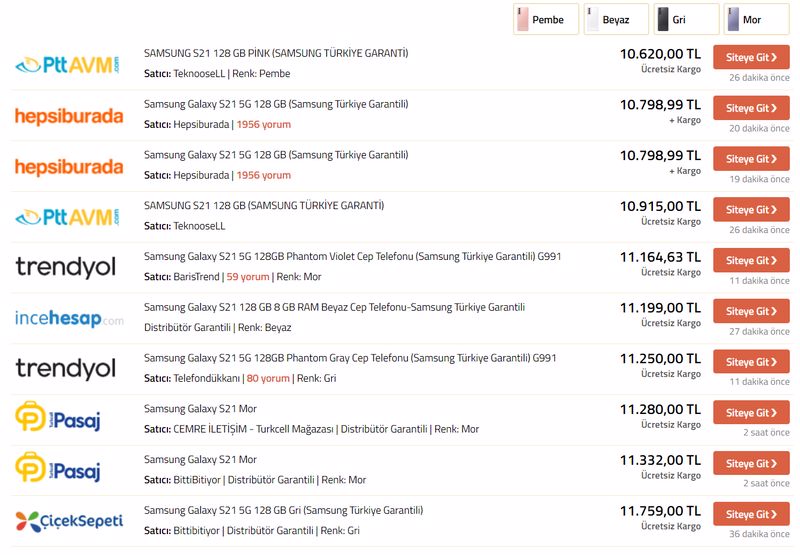Choose the Mor color option
The width and height of the screenshot is (800, 555).
point(756,19)
